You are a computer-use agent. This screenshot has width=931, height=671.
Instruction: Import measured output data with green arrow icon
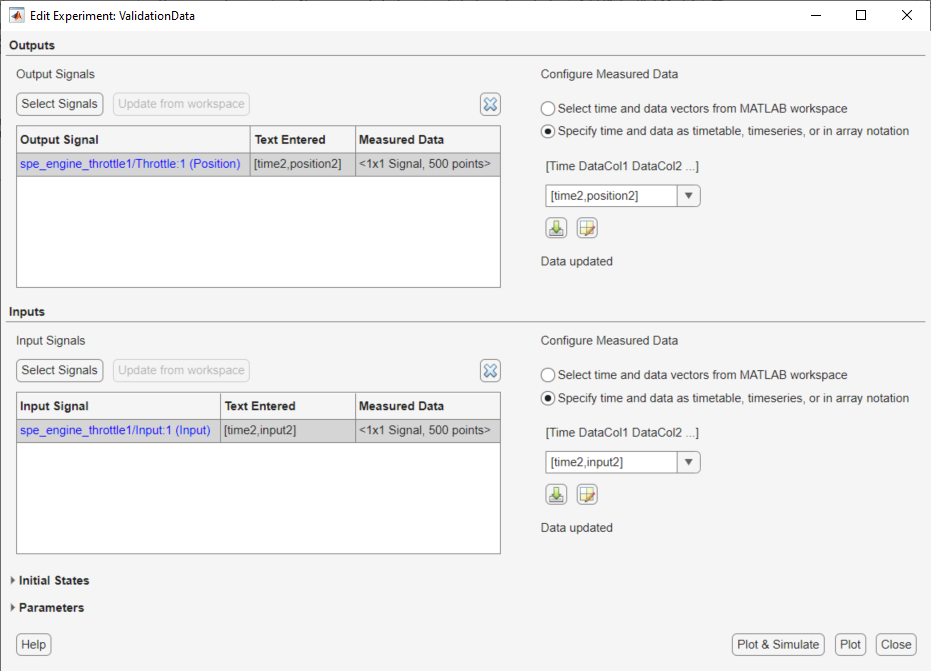(556, 228)
